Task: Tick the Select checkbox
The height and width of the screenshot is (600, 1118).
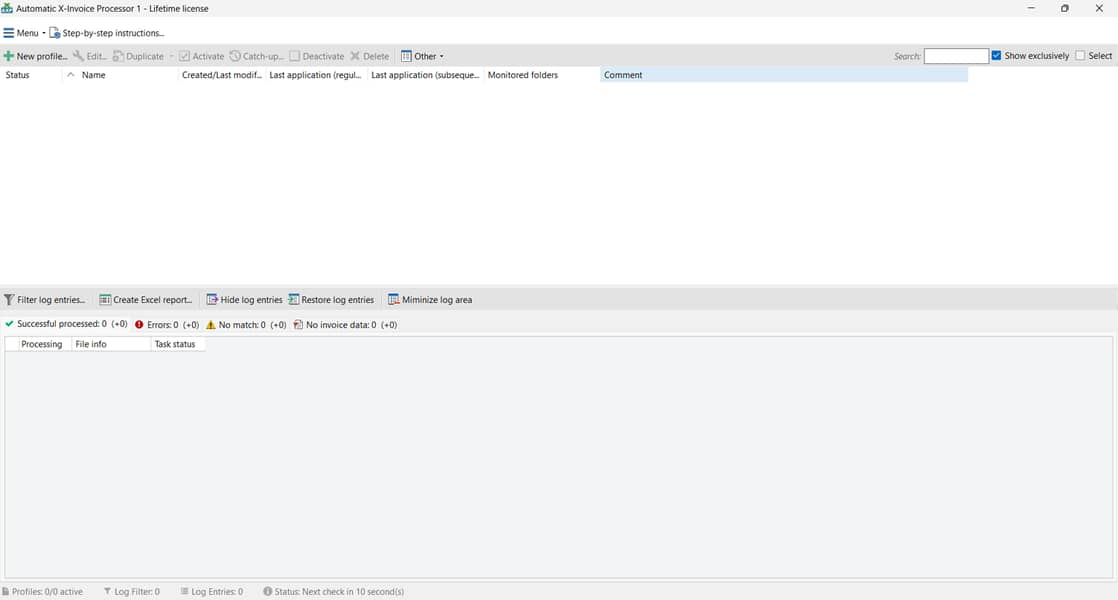Action: coord(1080,56)
